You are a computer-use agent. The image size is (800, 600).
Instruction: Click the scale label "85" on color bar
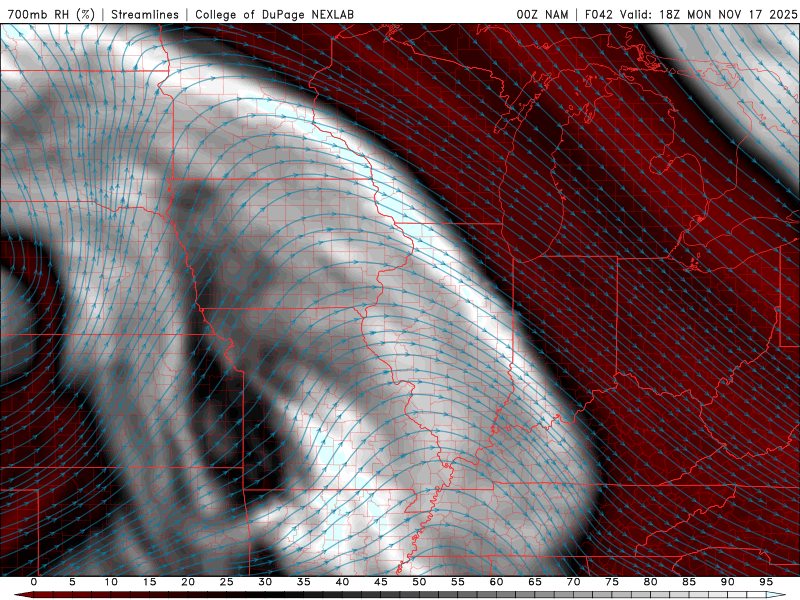tap(689, 582)
